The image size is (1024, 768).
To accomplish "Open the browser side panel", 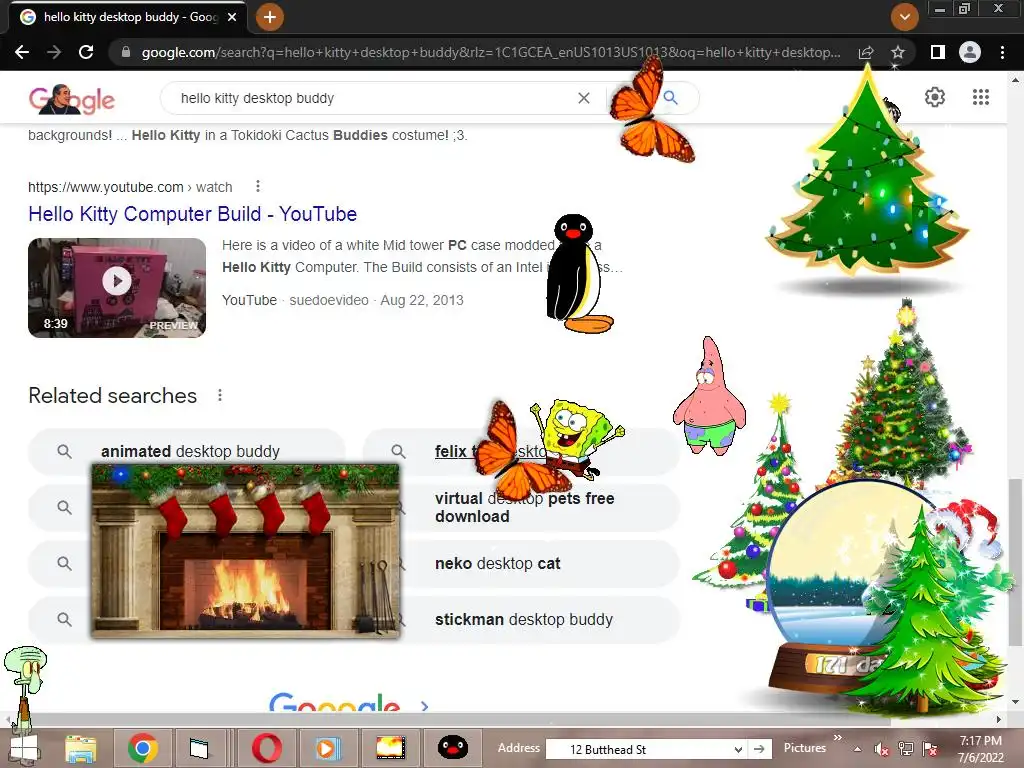I will click(938, 52).
